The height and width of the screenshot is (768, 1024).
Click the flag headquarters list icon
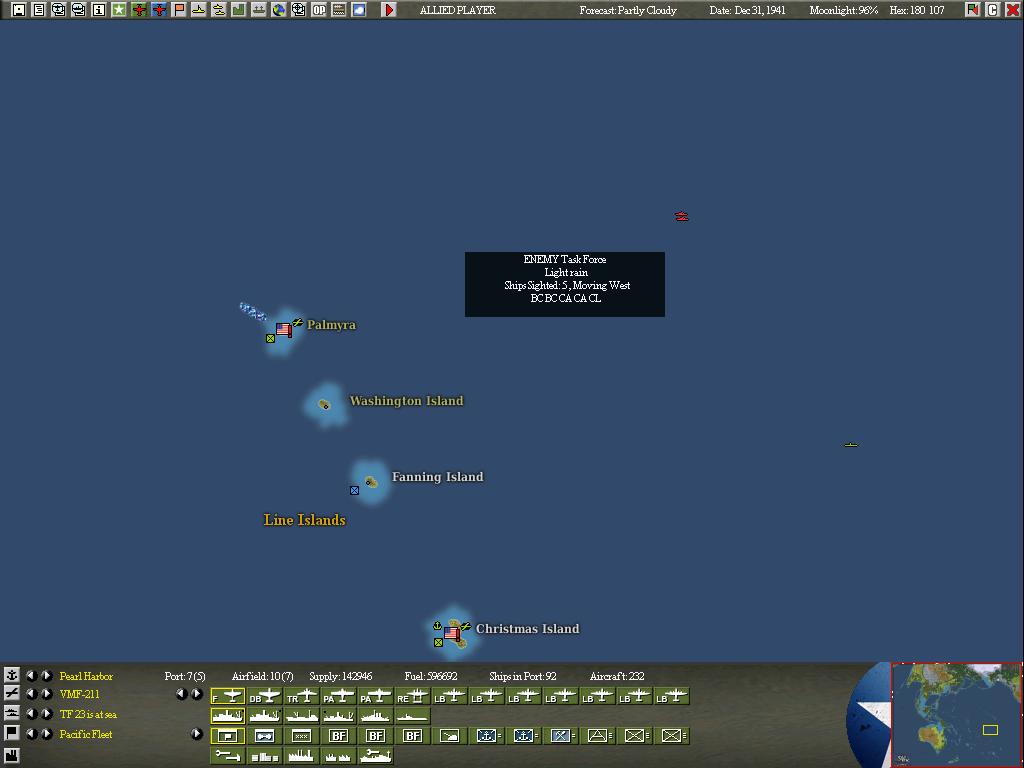pos(12,733)
